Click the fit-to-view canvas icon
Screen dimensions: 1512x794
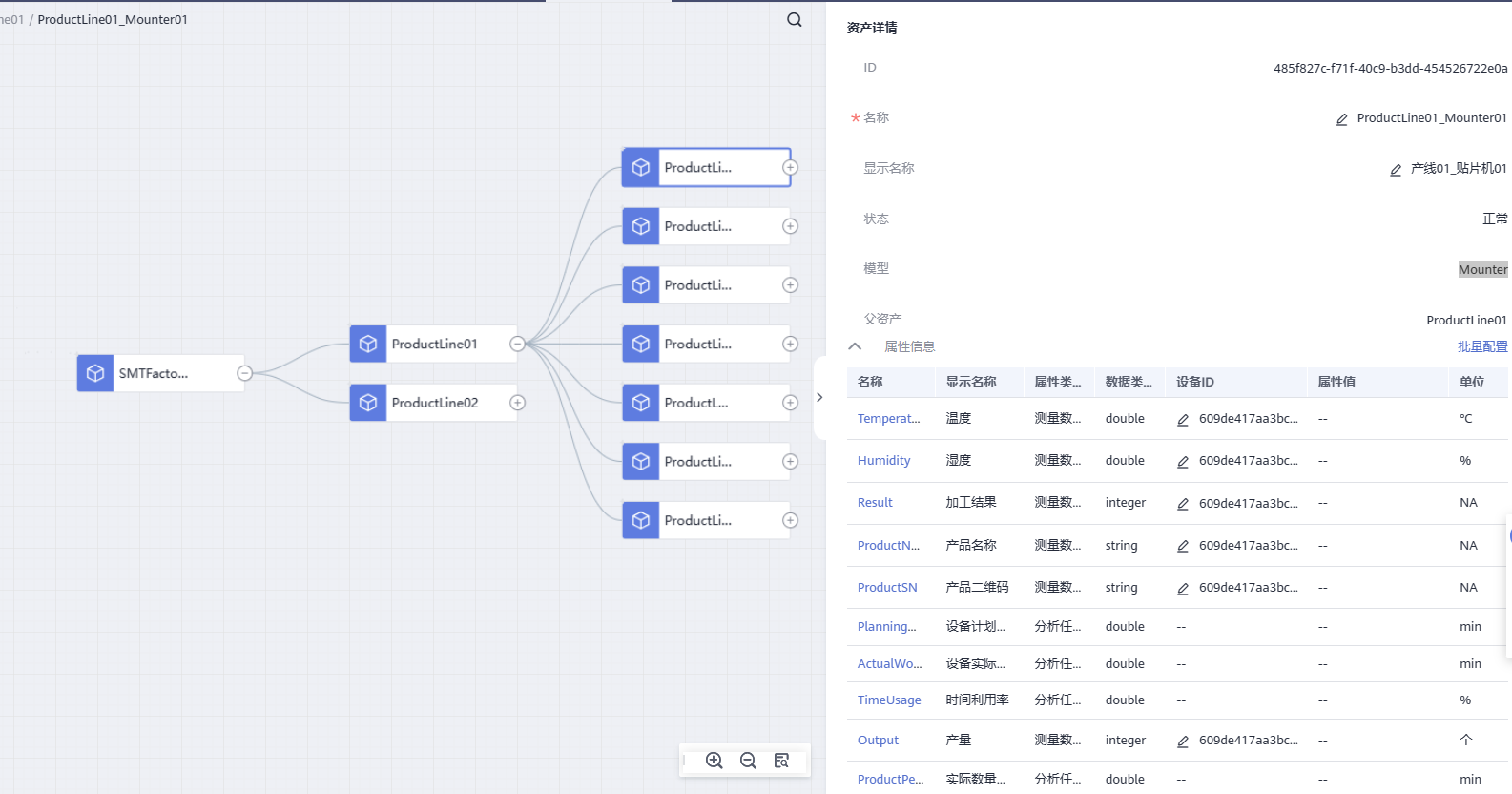pyautogui.click(x=781, y=761)
